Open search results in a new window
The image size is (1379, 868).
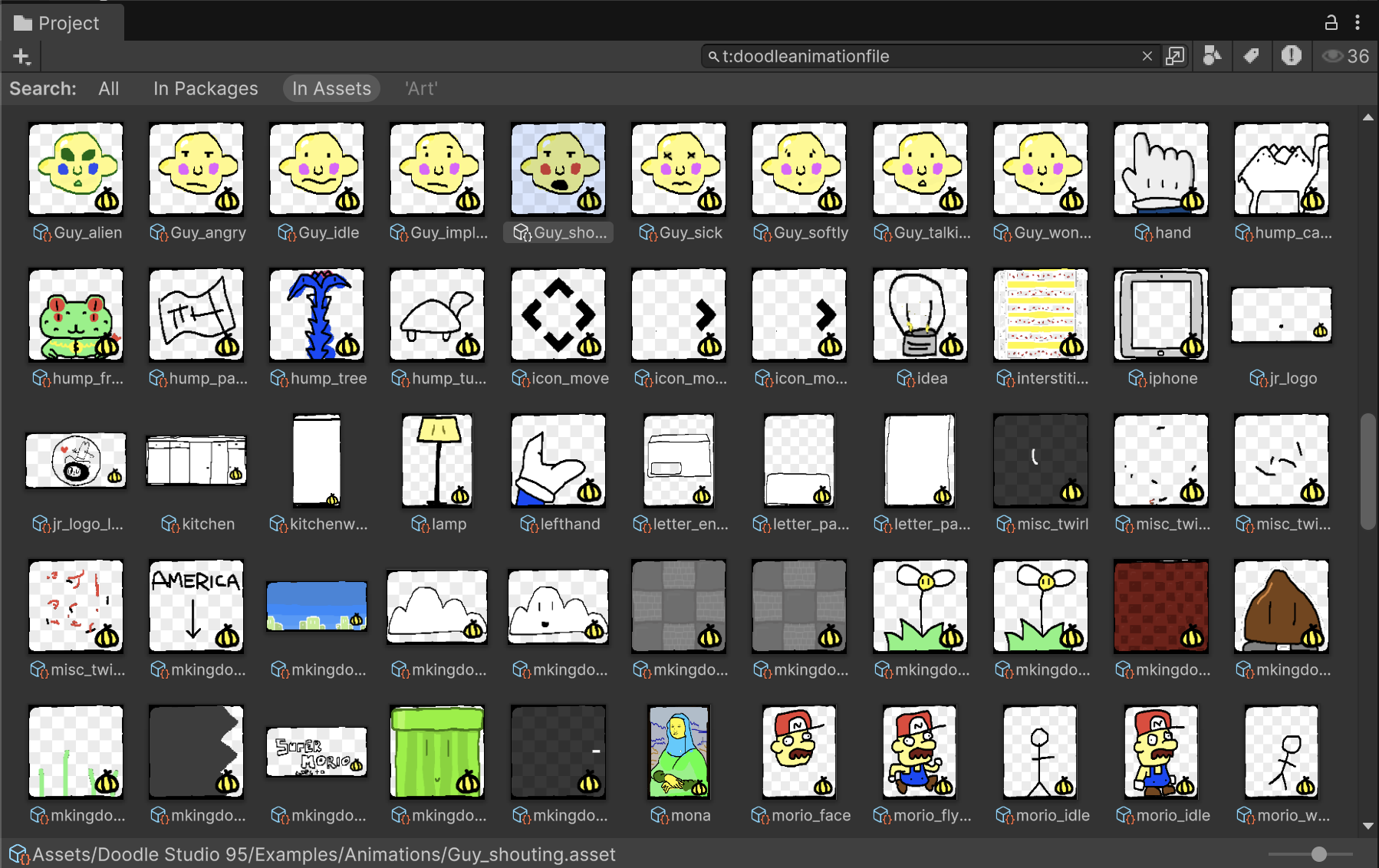[1175, 56]
